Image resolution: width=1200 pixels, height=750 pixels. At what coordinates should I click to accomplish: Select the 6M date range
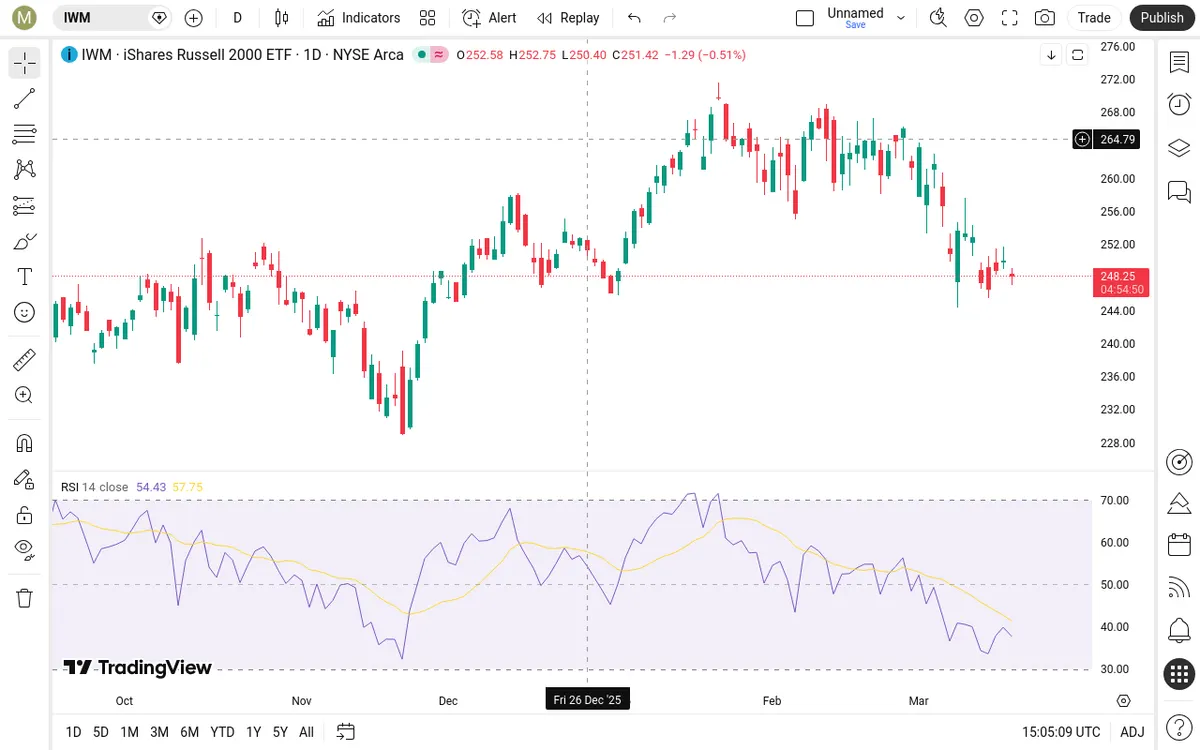point(190,732)
